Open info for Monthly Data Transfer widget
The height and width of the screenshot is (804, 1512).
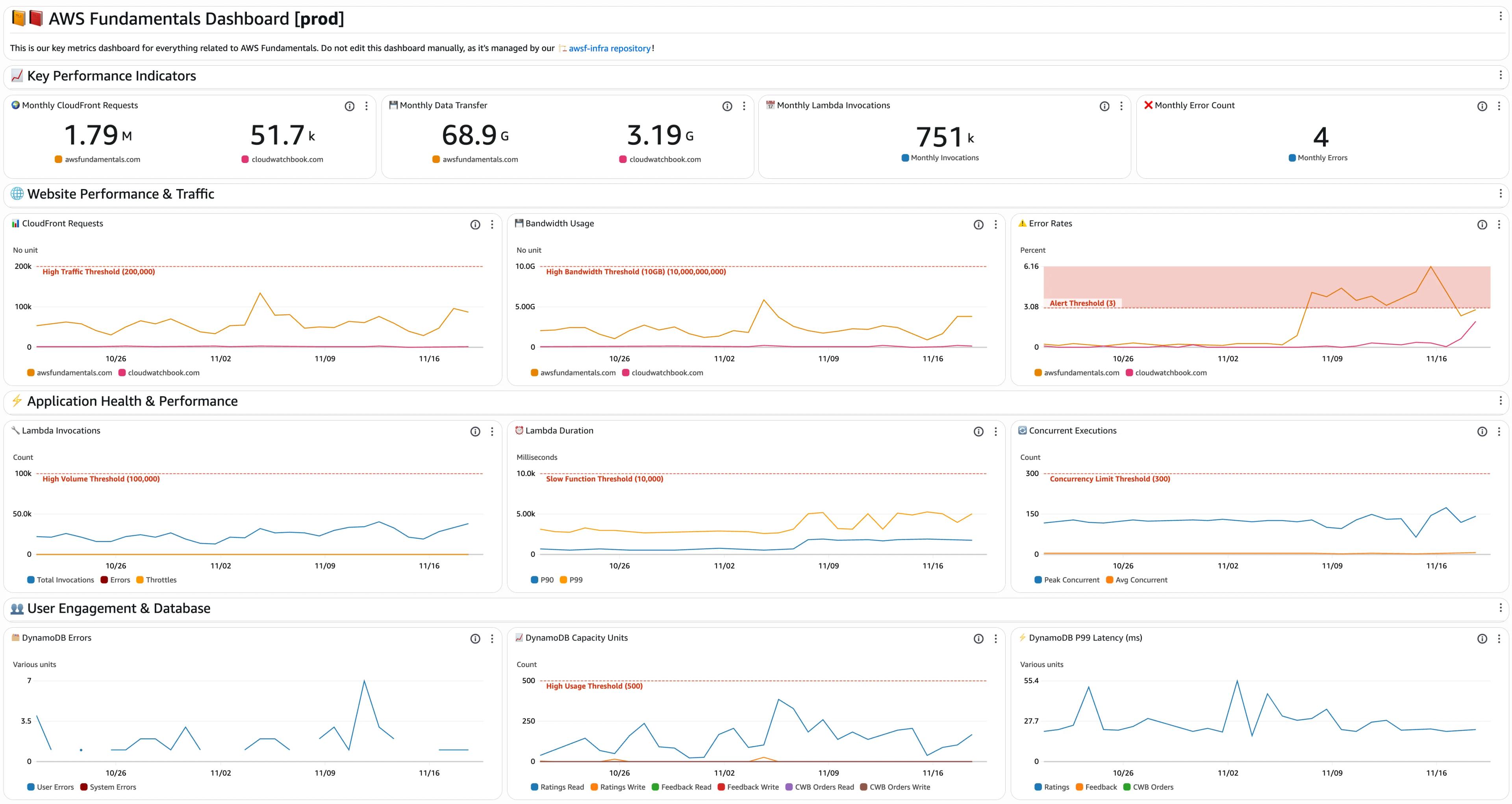tap(727, 106)
